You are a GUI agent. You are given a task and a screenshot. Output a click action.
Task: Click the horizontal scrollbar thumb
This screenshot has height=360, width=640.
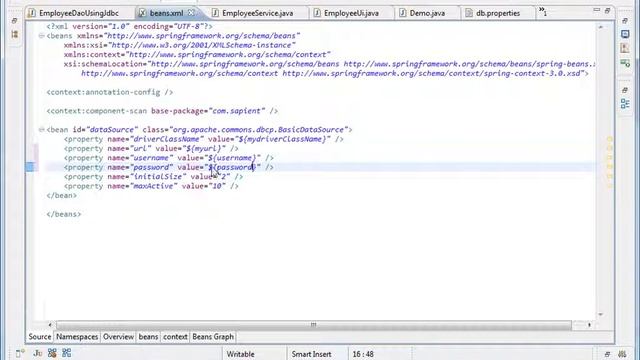(x=313, y=325)
